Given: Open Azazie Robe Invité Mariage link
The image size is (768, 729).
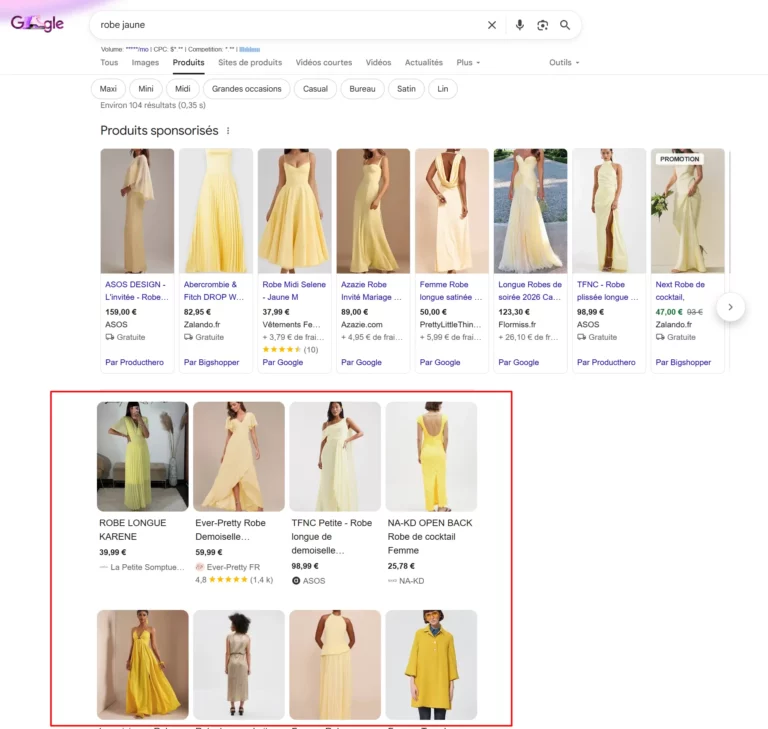Looking at the screenshot, I should coord(371,291).
